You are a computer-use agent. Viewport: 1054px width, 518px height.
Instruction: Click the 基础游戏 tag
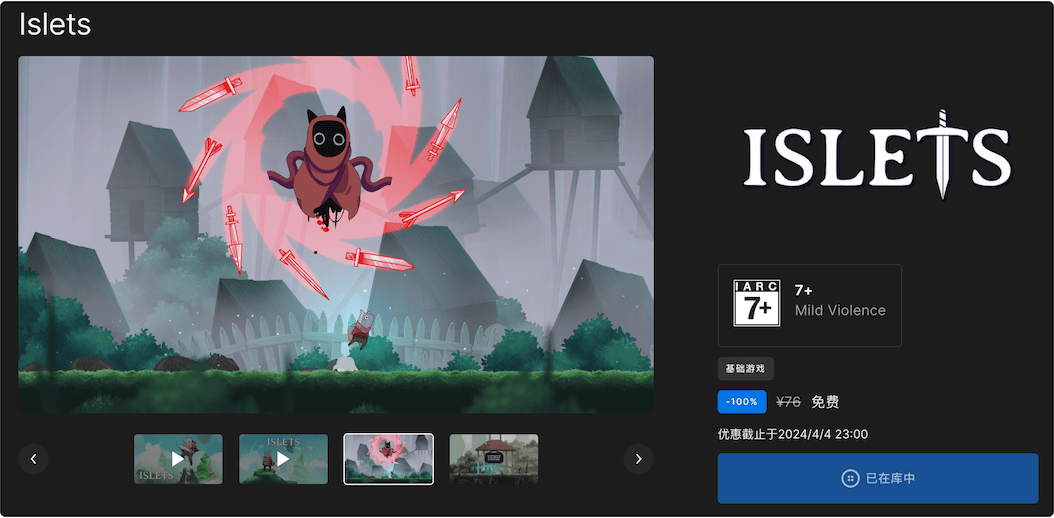coord(745,369)
